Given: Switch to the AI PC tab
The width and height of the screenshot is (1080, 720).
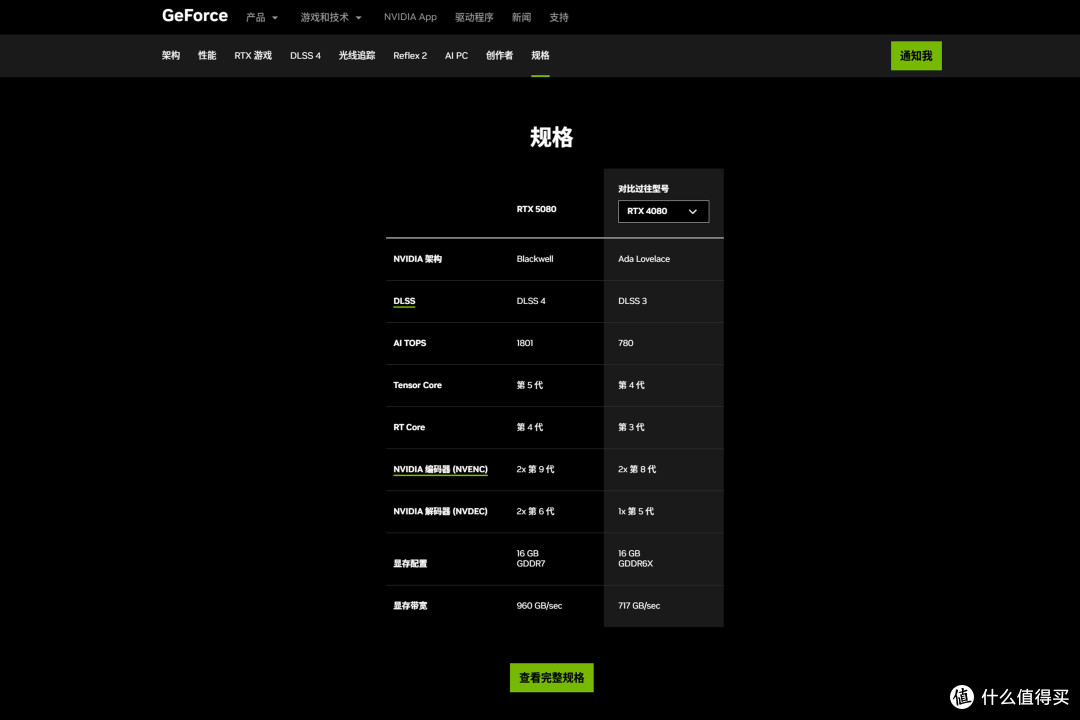Looking at the screenshot, I should 456,55.
